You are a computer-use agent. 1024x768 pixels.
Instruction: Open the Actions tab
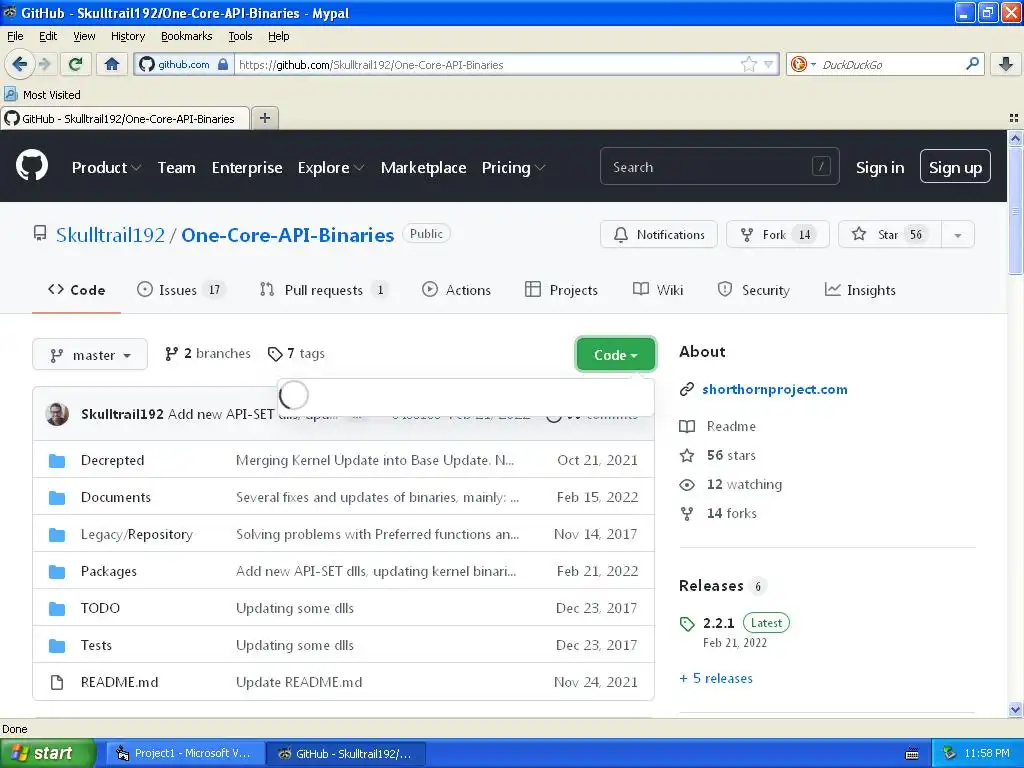click(x=456, y=290)
